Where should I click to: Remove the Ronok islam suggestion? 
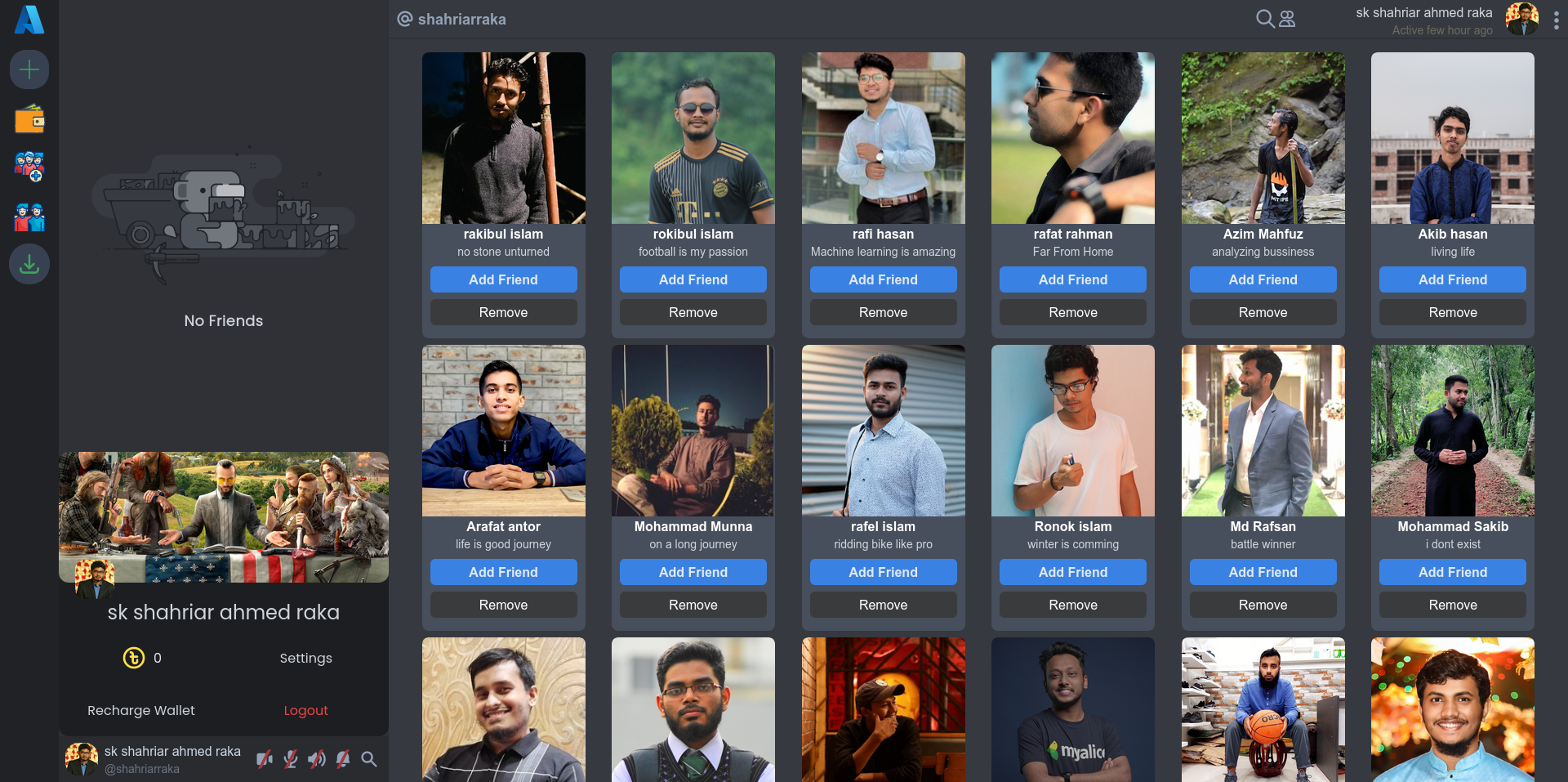pyautogui.click(x=1073, y=605)
